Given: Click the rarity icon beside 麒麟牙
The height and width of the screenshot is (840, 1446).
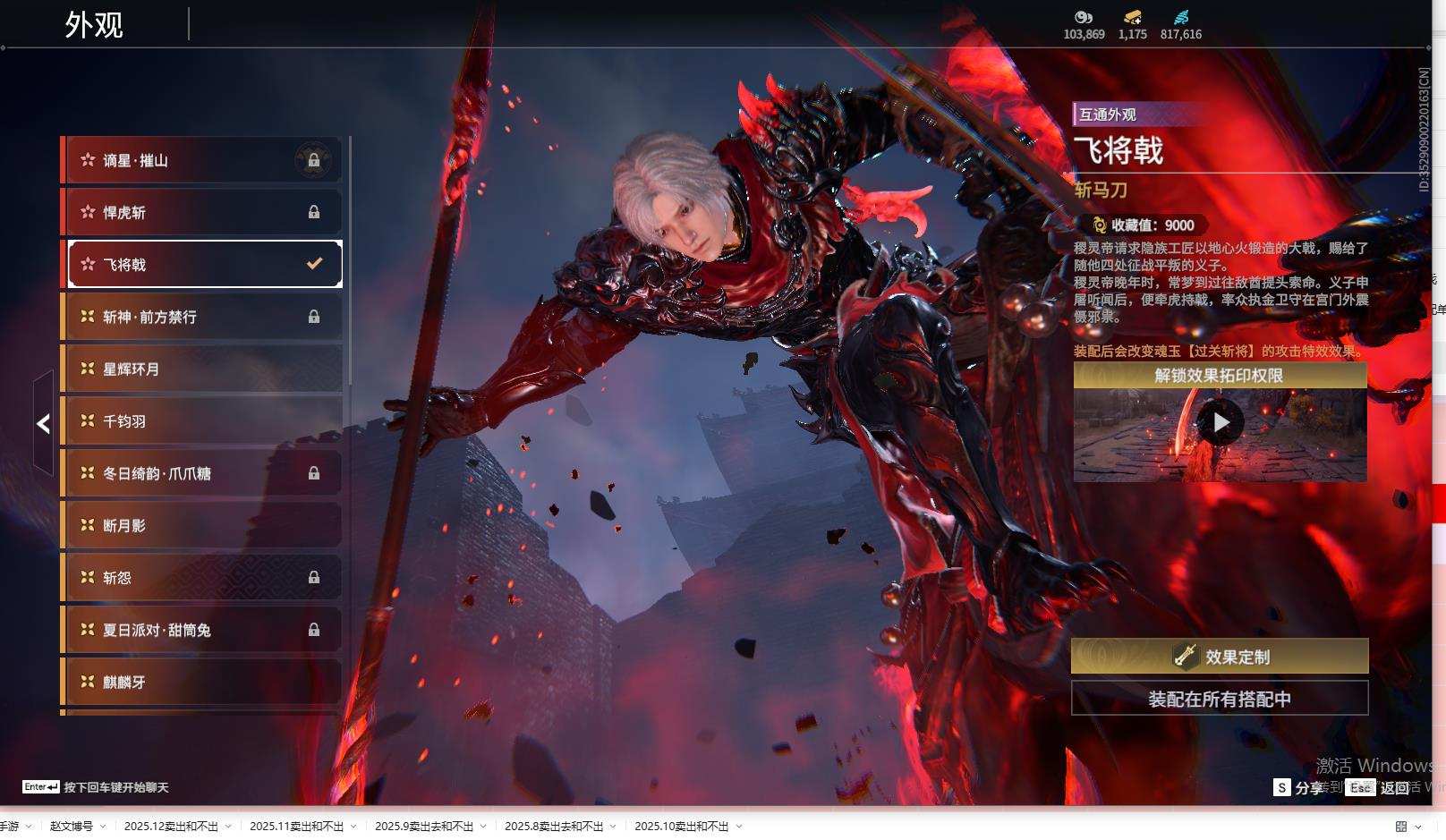Looking at the screenshot, I should click(x=88, y=682).
